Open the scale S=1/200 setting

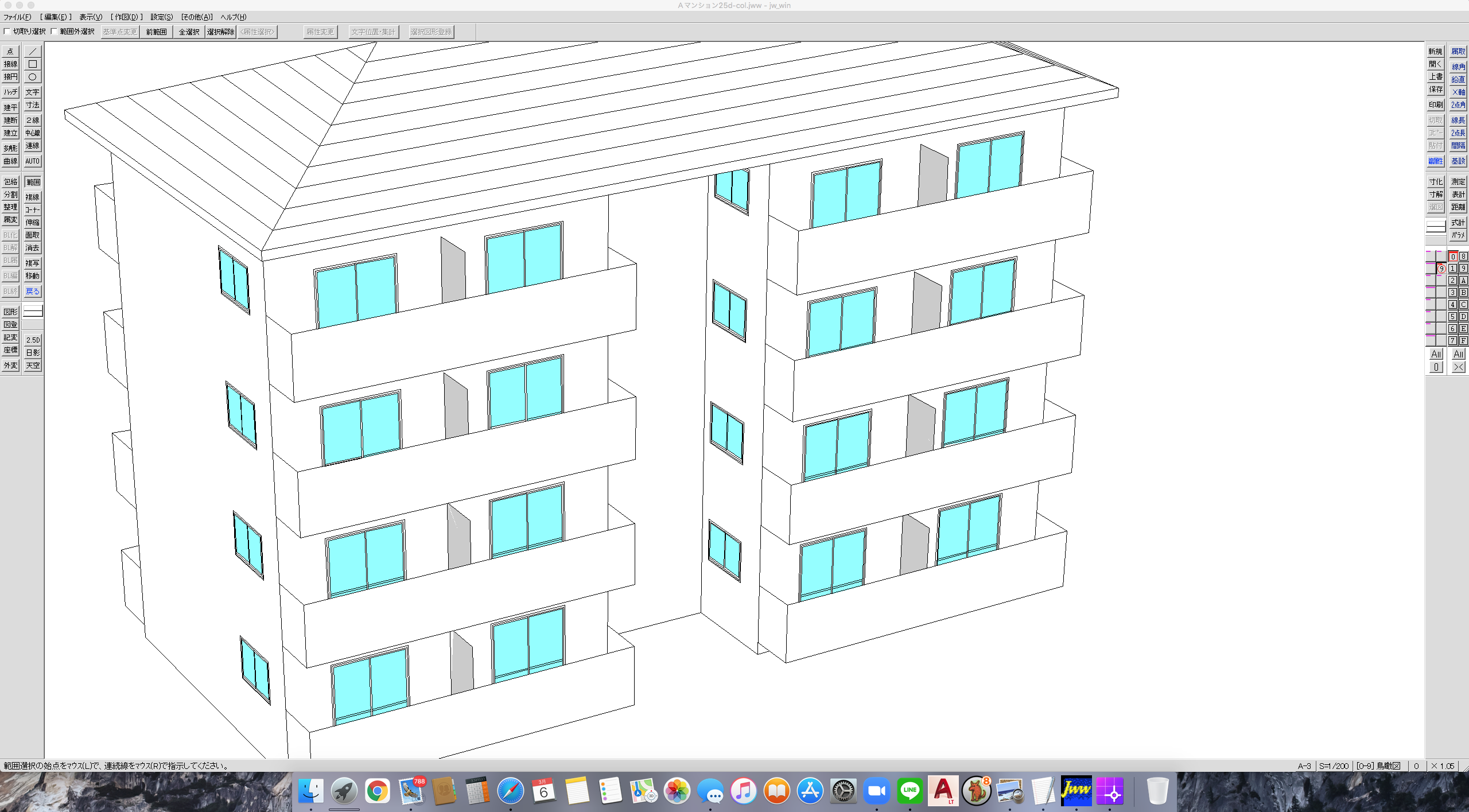[x=1334, y=766]
